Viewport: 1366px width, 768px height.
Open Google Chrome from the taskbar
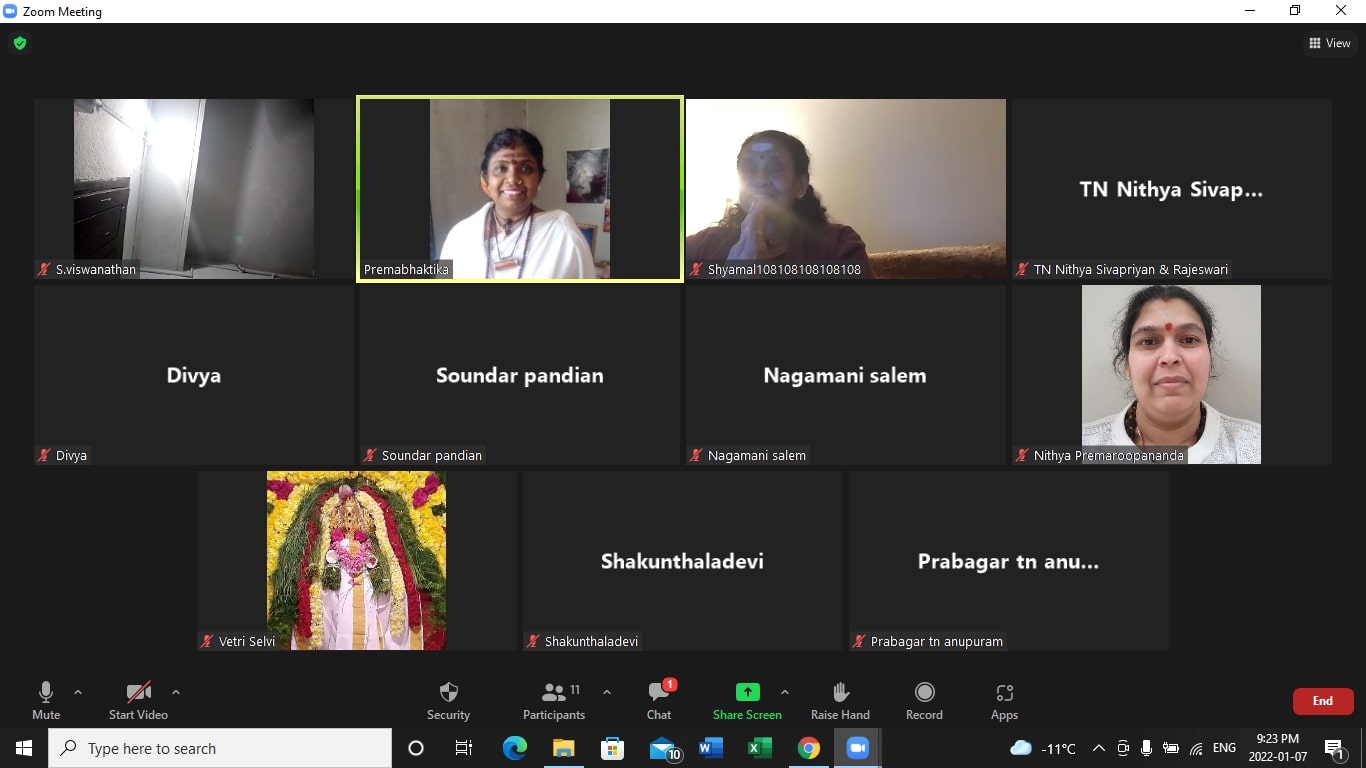pyautogui.click(x=809, y=748)
